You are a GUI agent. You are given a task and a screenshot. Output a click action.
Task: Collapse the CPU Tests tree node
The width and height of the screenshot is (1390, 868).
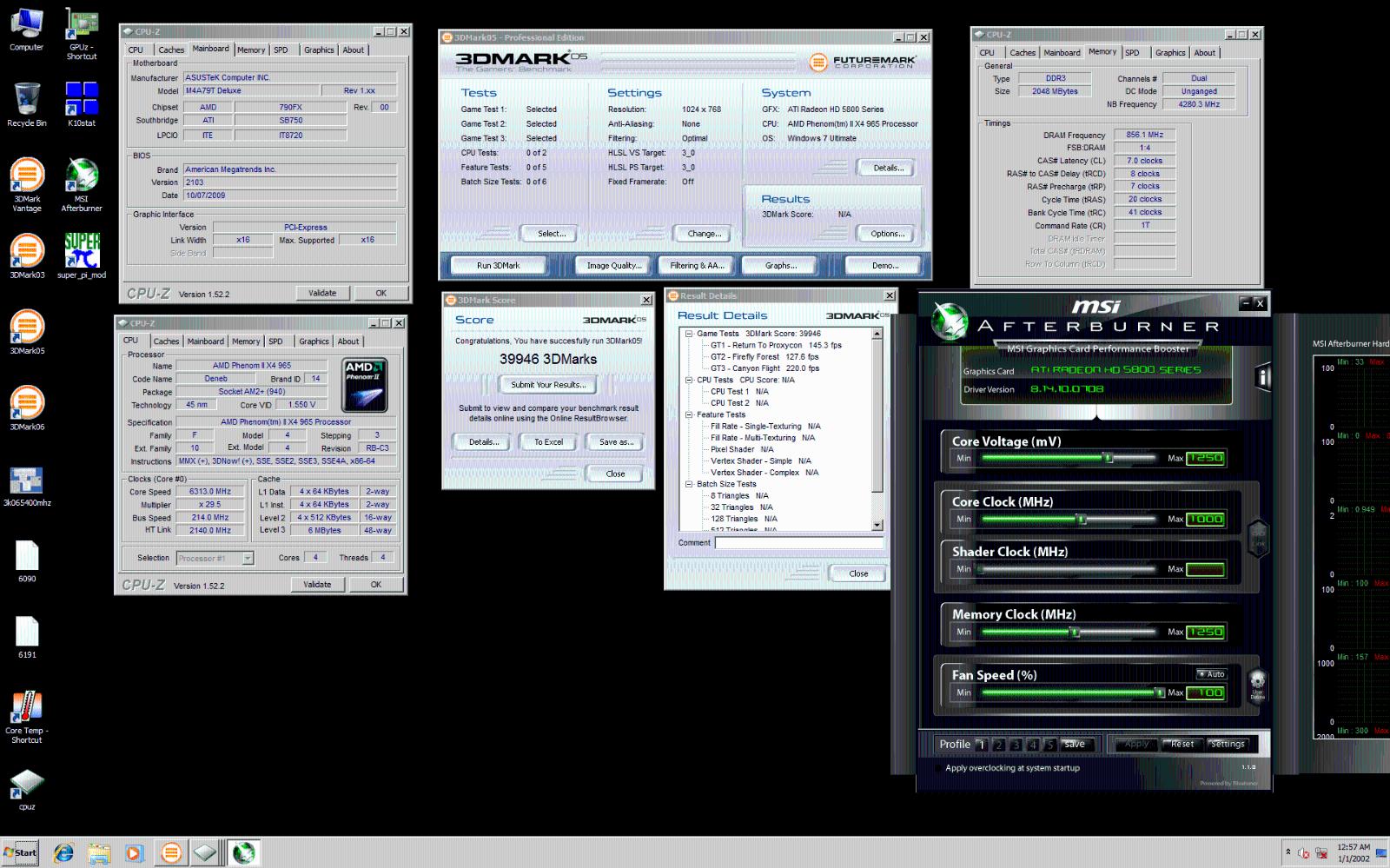tap(689, 380)
